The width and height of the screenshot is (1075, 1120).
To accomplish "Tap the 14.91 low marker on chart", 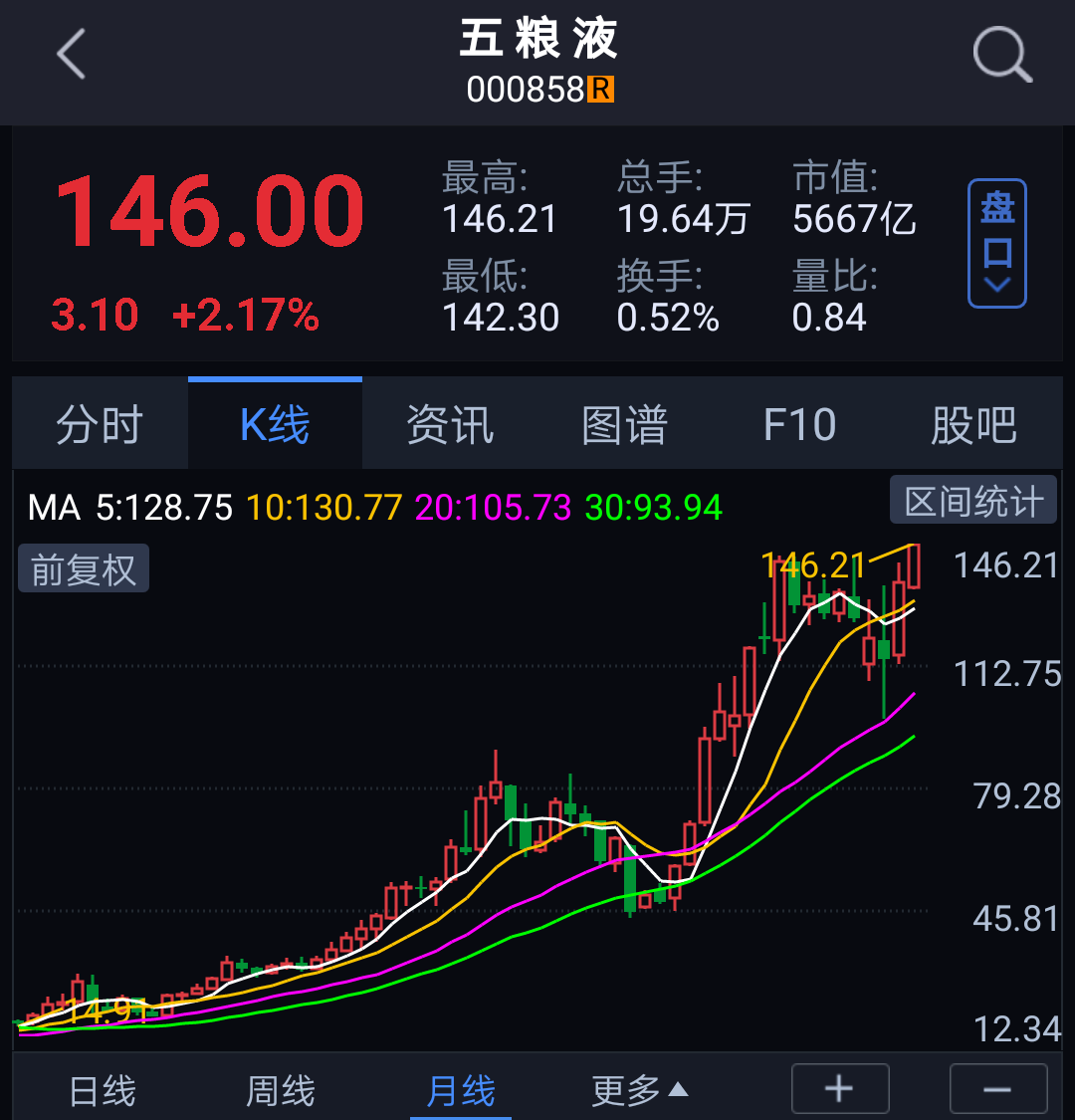I will [105, 1010].
